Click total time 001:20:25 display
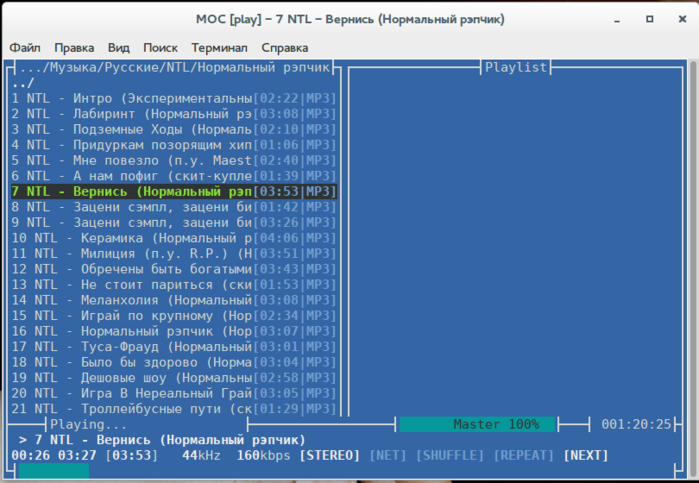The height and width of the screenshot is (483, 699). [636, 424]
